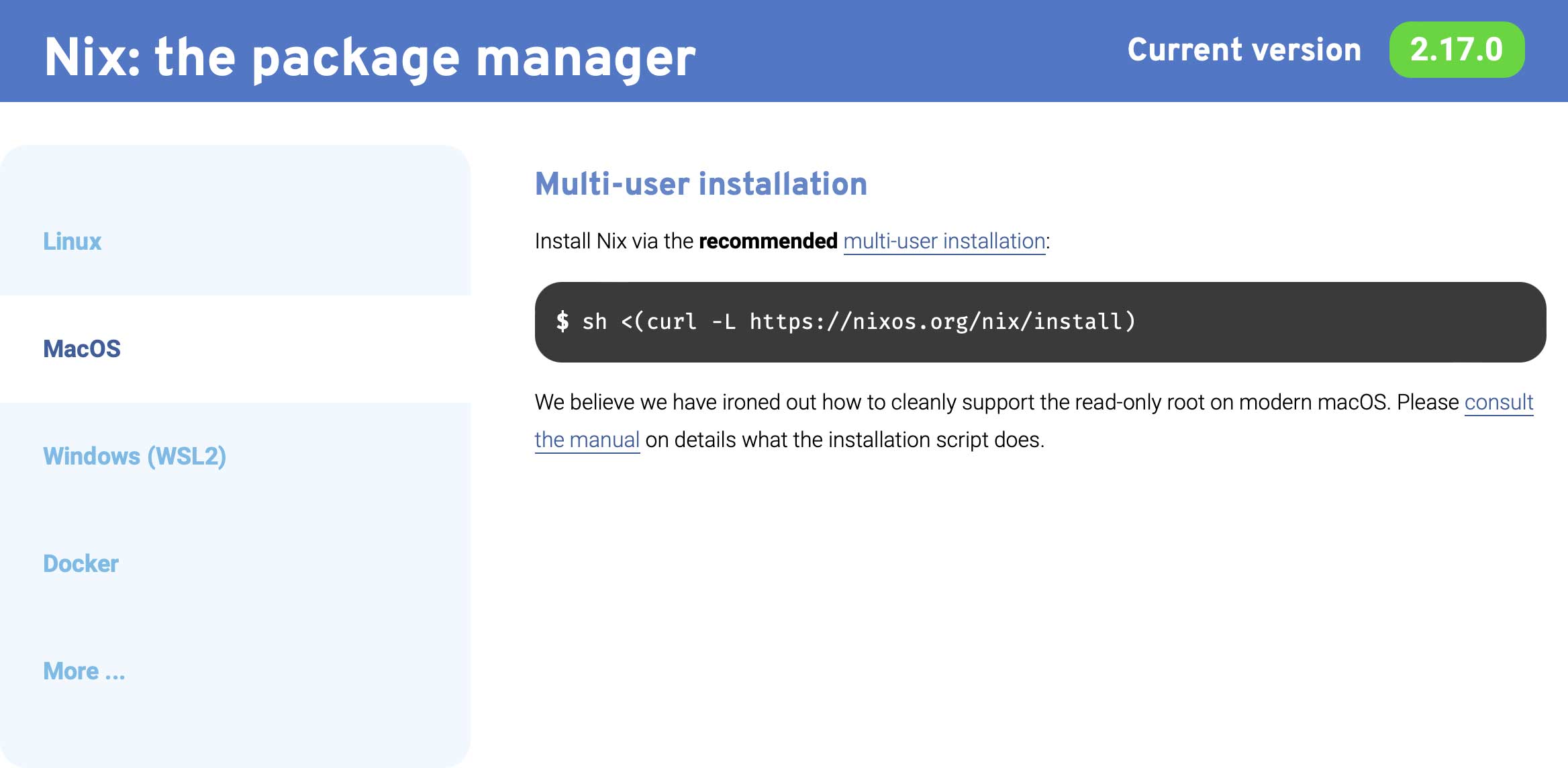Select the Linux tab in the sidebar
The width and height of the screenshot is (1568, 768).
point(71,242)
